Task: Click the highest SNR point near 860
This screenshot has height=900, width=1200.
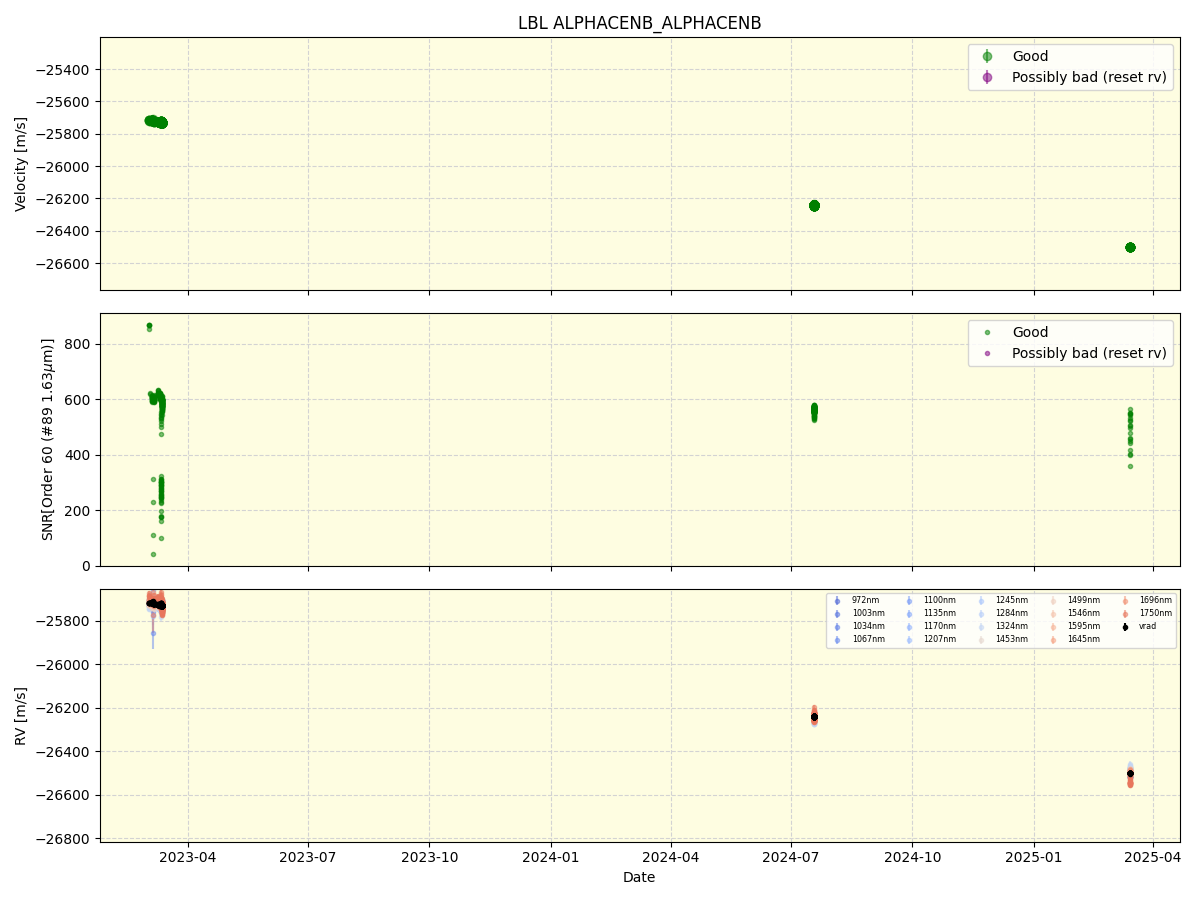Action: tap(149, 326)
